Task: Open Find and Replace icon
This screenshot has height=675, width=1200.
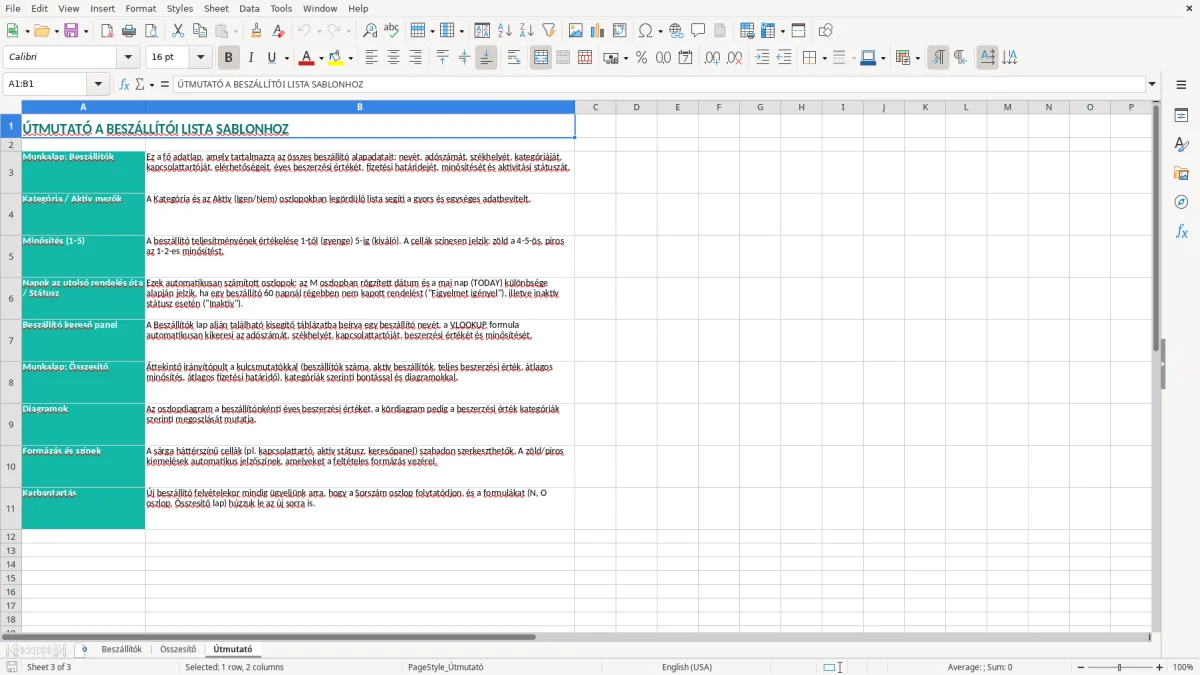Action: pyautogui.click(x=370, y=31)
